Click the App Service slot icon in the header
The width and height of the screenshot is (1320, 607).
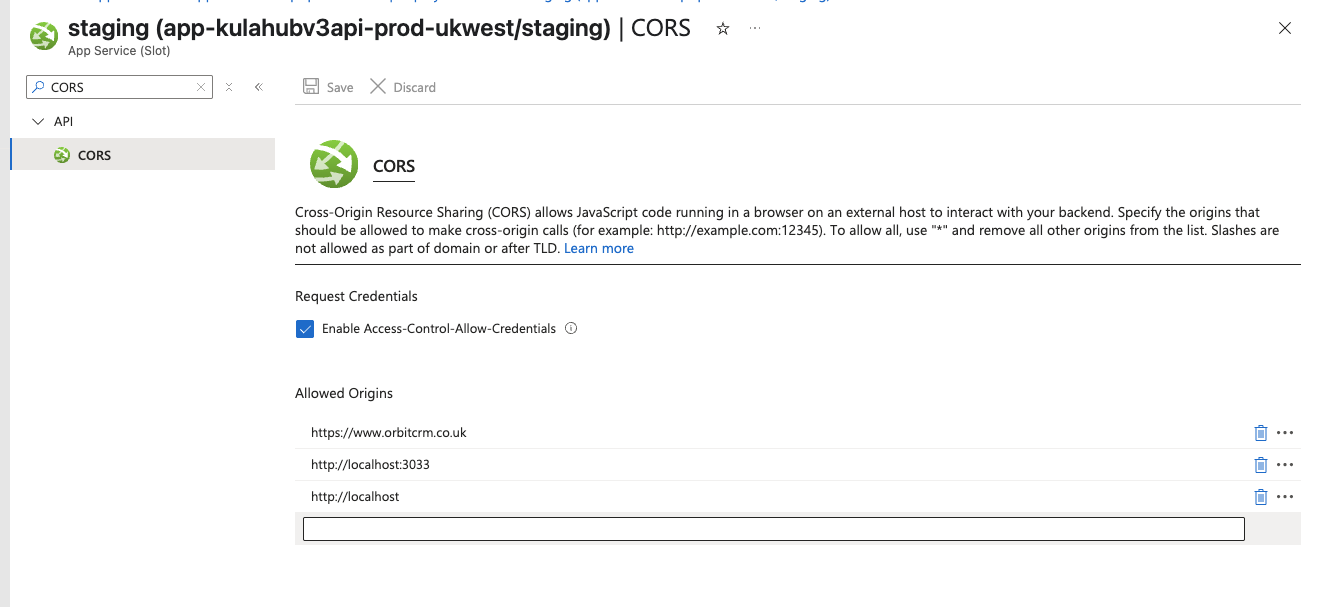[x=42, y=35]
